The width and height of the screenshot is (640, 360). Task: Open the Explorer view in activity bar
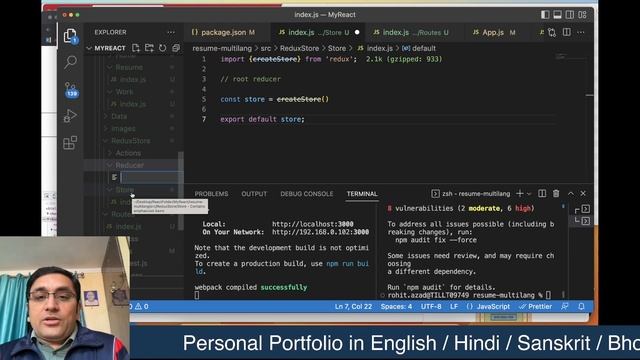[x=70, y=36]
